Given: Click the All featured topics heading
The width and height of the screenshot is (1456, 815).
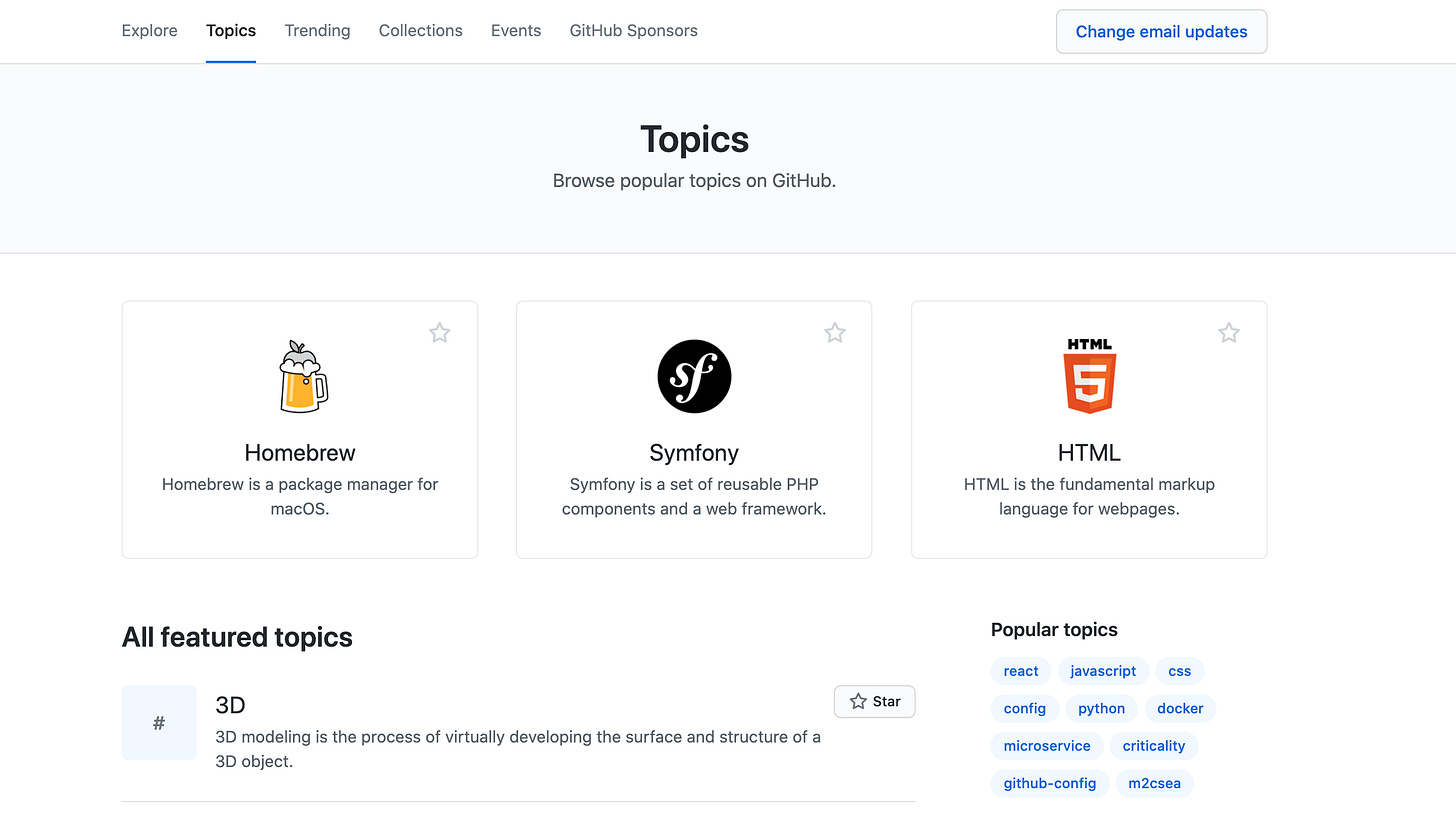Looking at the screenshot, I should (x=237, y=637).
